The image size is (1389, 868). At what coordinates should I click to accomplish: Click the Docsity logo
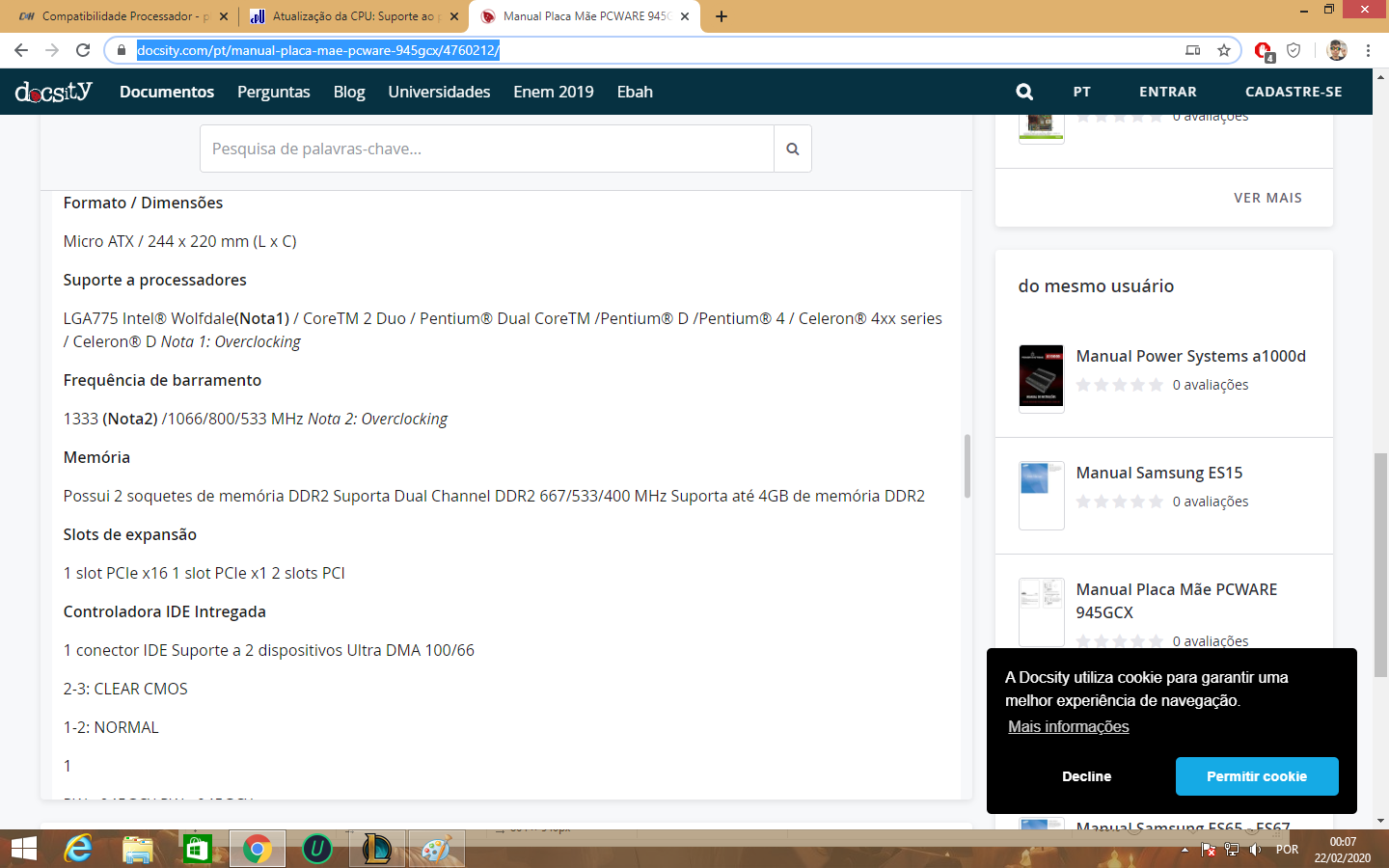[x=53, y=92]
